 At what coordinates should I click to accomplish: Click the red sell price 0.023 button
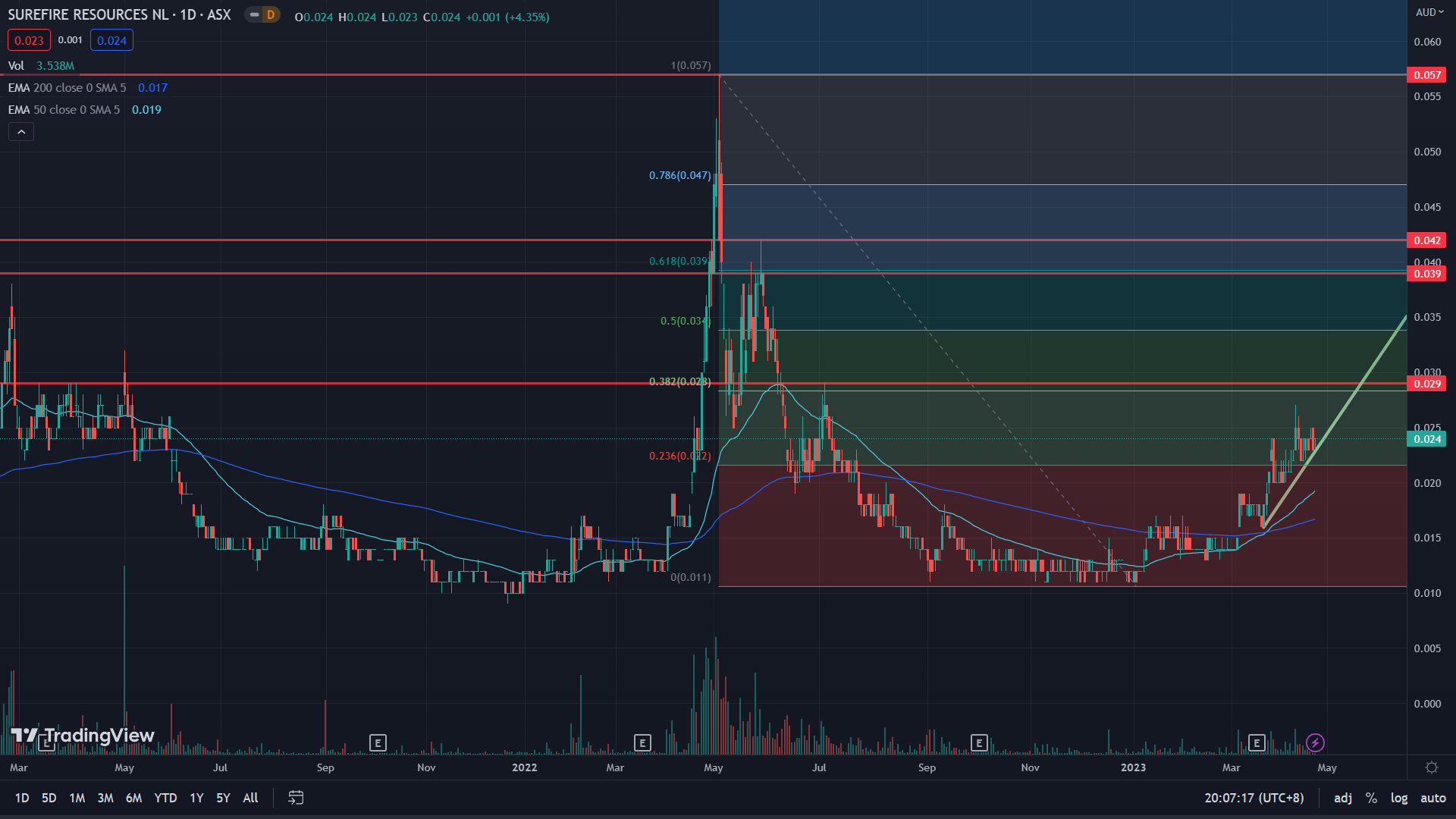pos(29,40)
